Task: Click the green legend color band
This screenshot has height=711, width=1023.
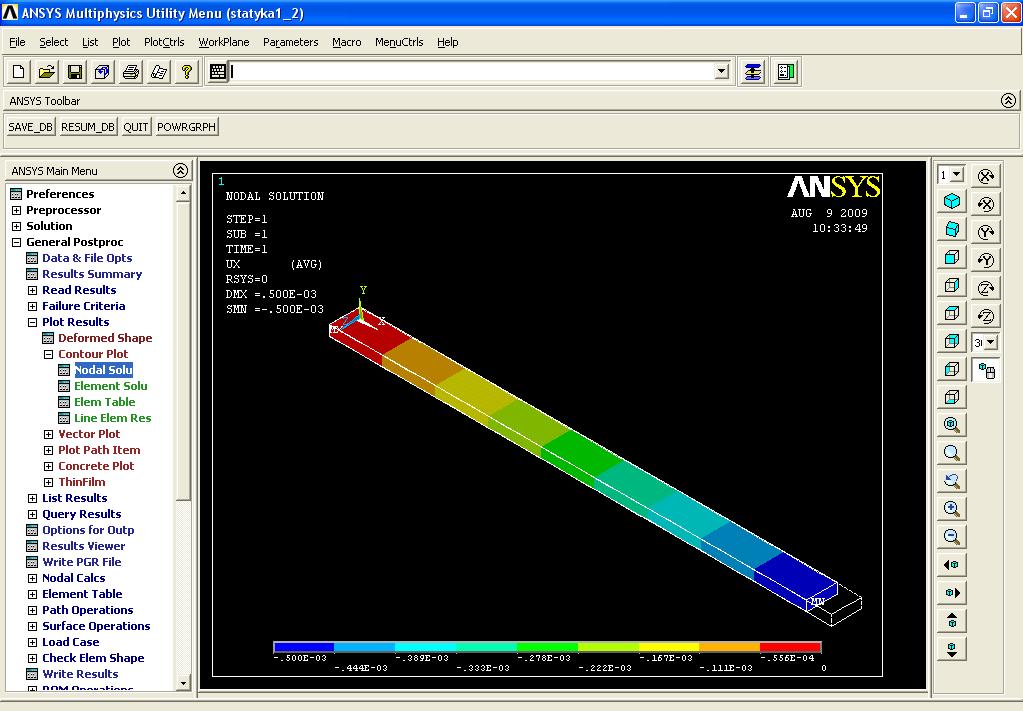Action: click(547, 647)
